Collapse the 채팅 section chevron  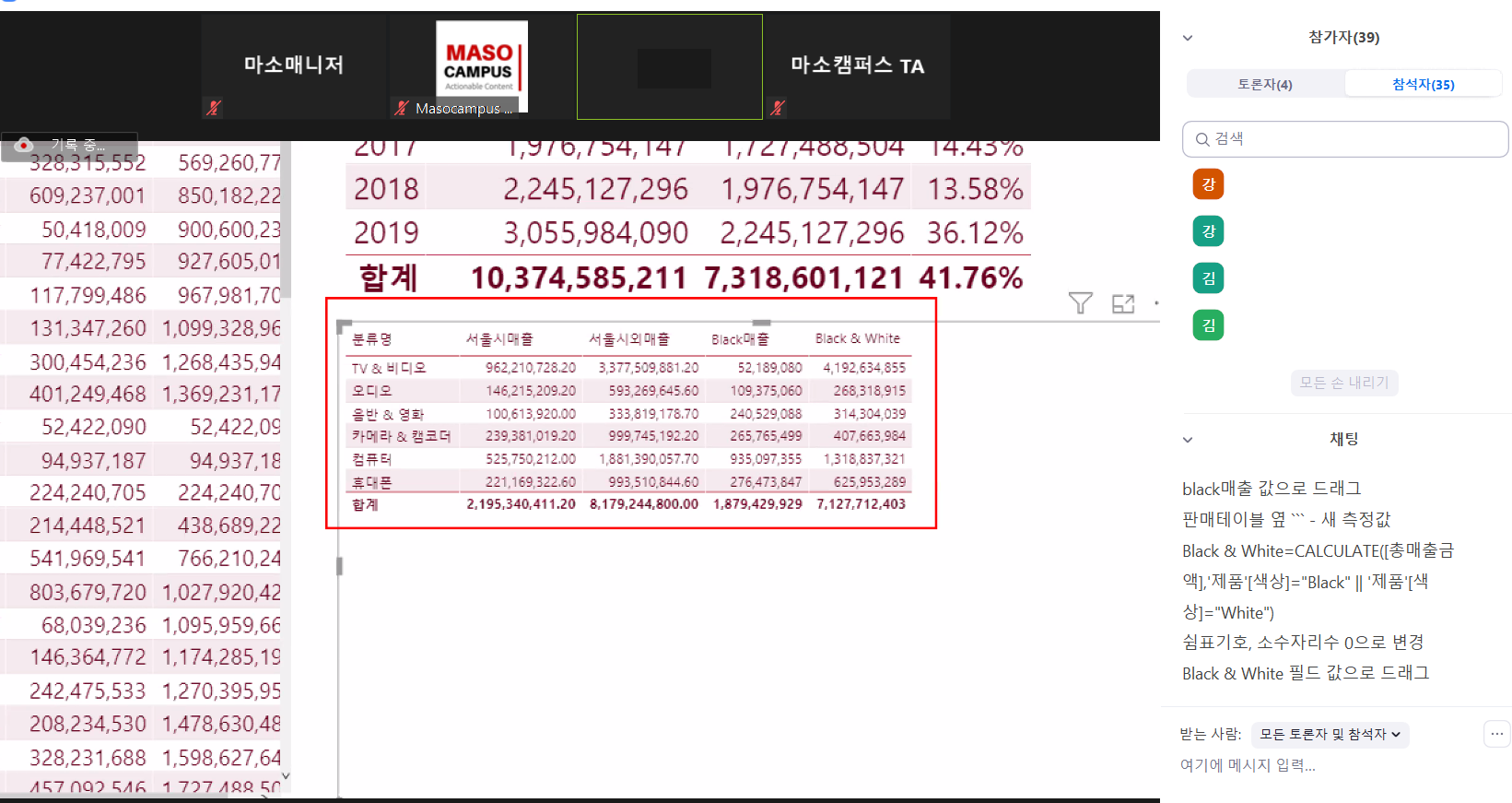click(x=1188, y=440)
